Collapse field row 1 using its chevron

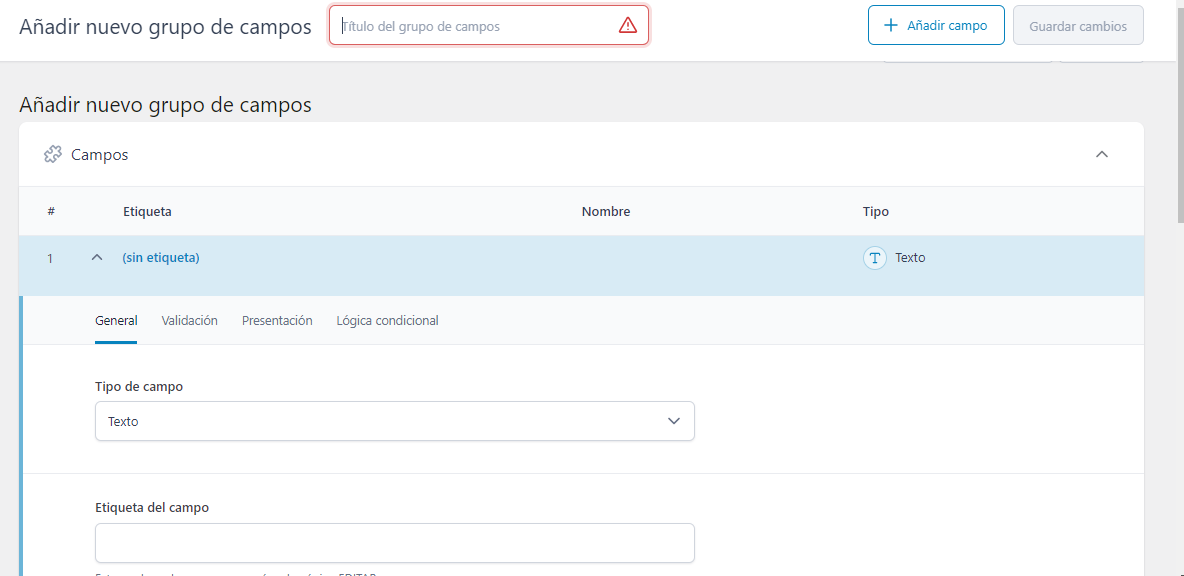[97, 258]
